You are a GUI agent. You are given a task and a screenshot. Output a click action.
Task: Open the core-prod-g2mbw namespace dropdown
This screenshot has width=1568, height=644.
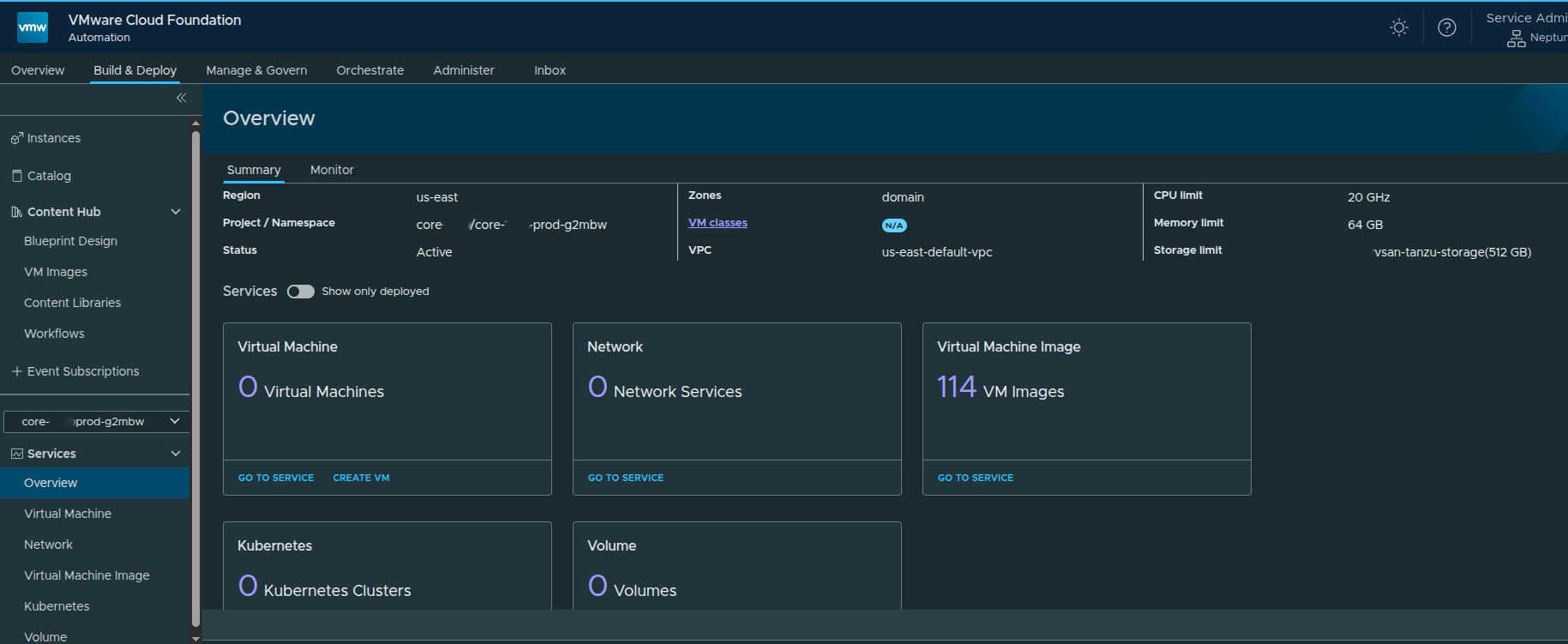tap(96, 421)
